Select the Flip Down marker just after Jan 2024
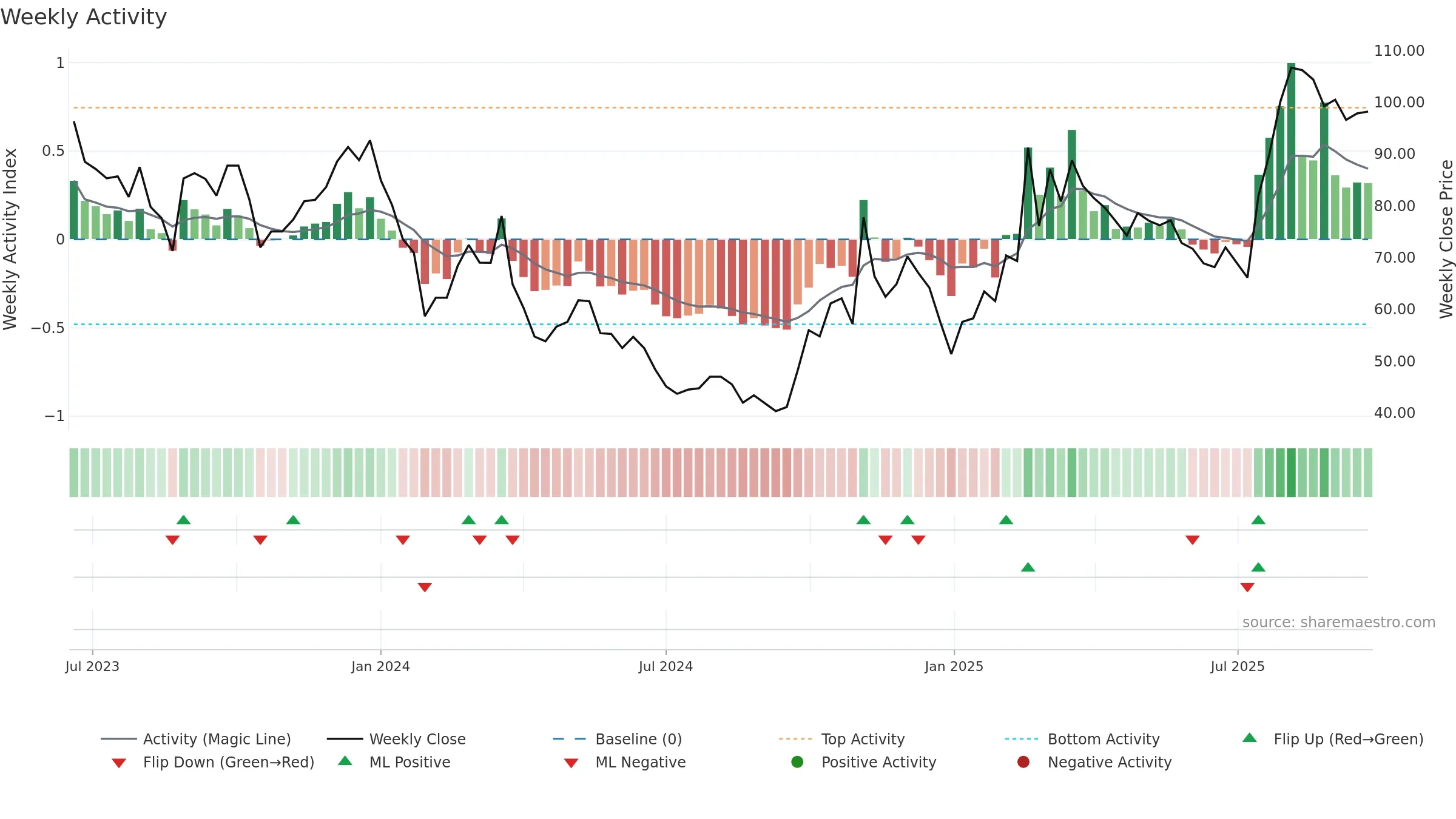Viewport: 1456px width, 819px height. (403, 539)
